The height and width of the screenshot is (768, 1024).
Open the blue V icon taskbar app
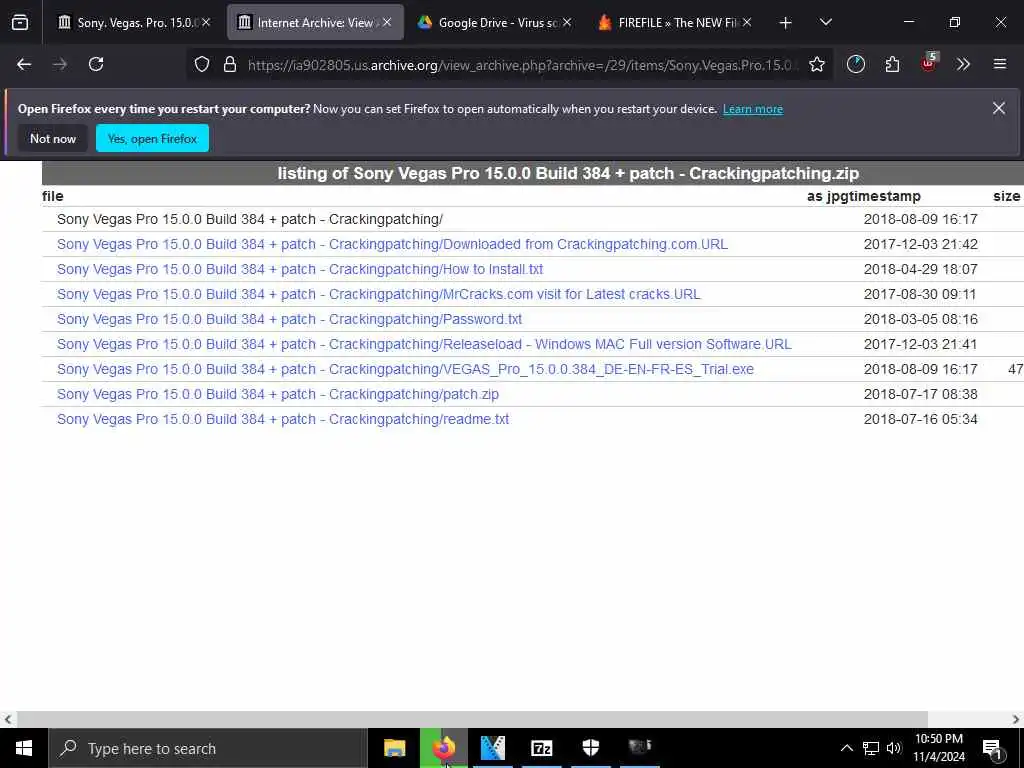(492, 748)
